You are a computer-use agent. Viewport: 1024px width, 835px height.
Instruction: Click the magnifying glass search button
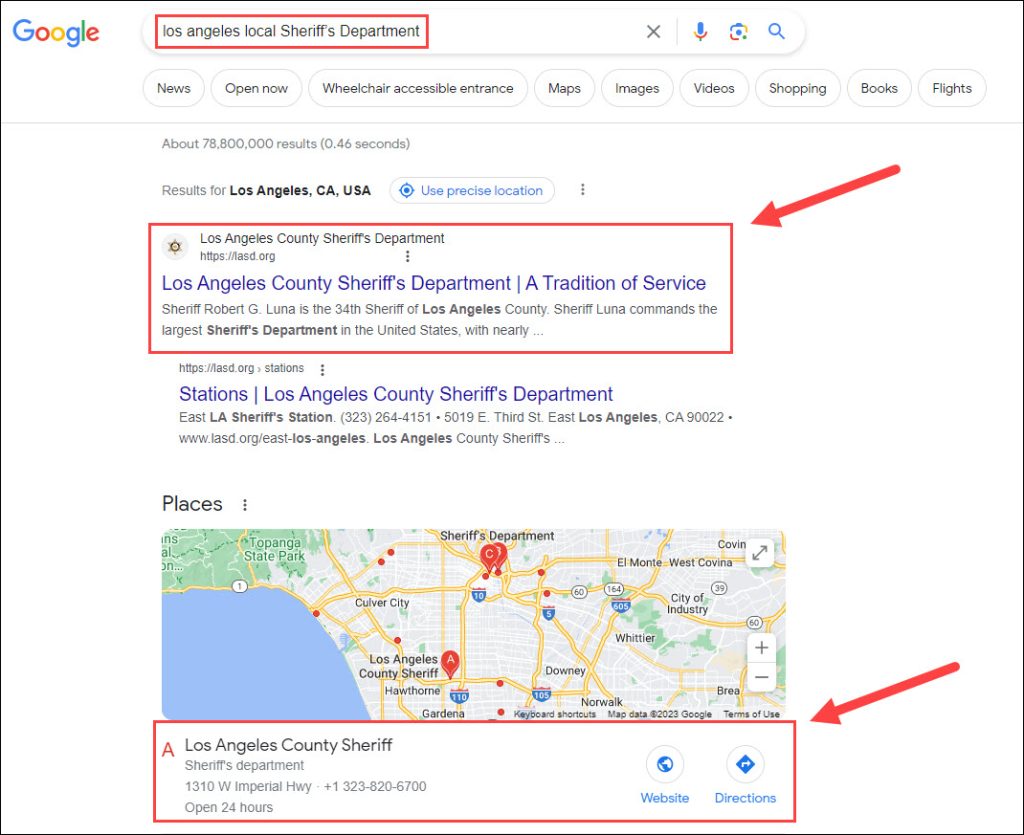click(776, 31)
